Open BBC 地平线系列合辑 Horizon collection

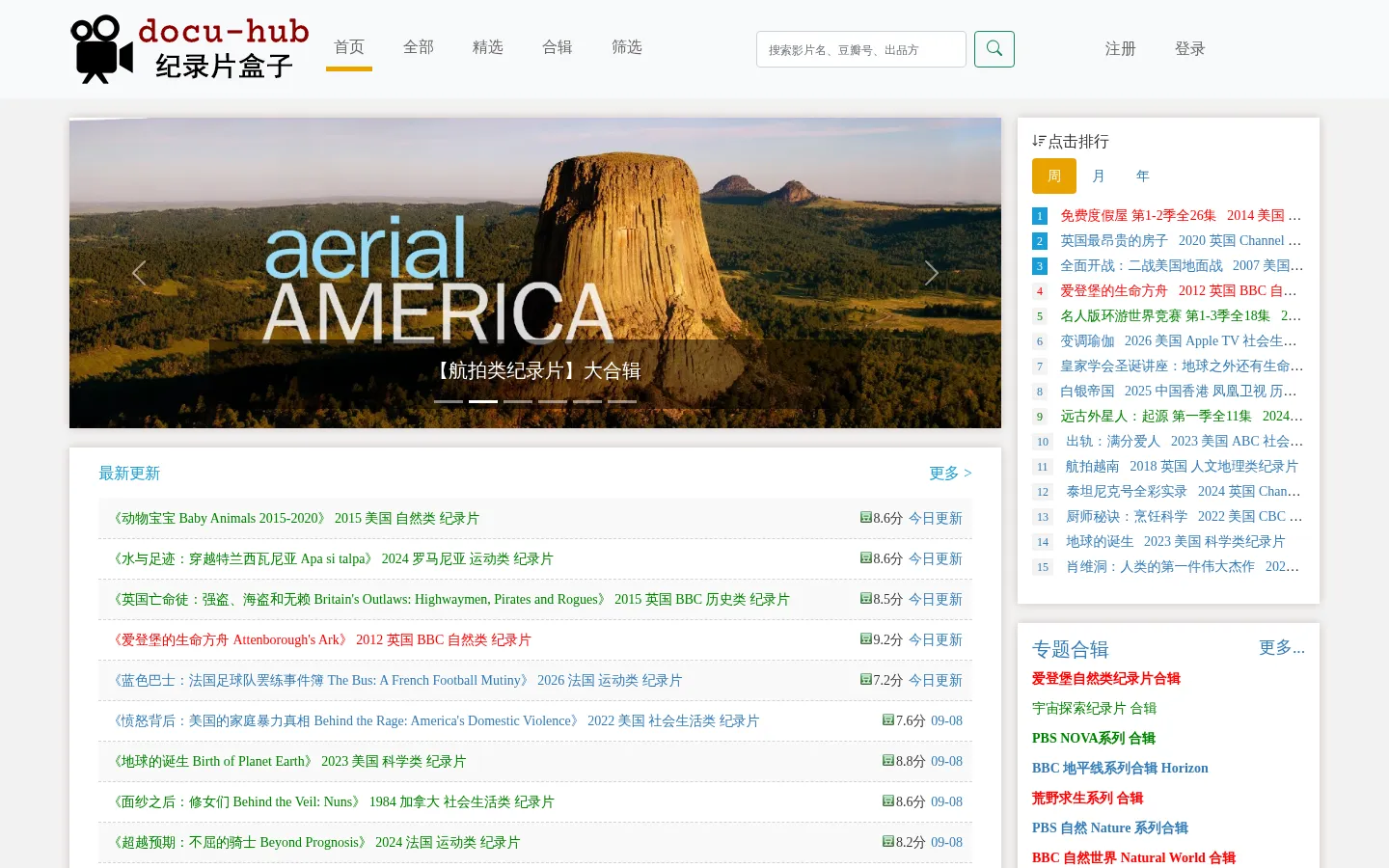[1120, 769]
